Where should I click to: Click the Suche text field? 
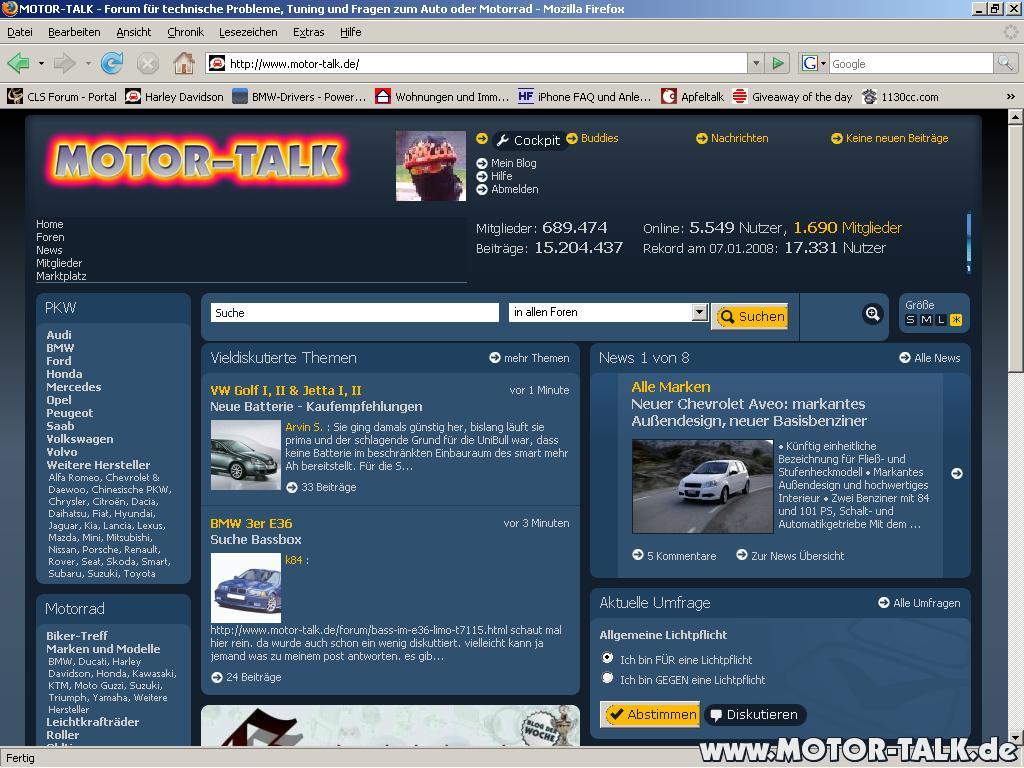(355, 313)
